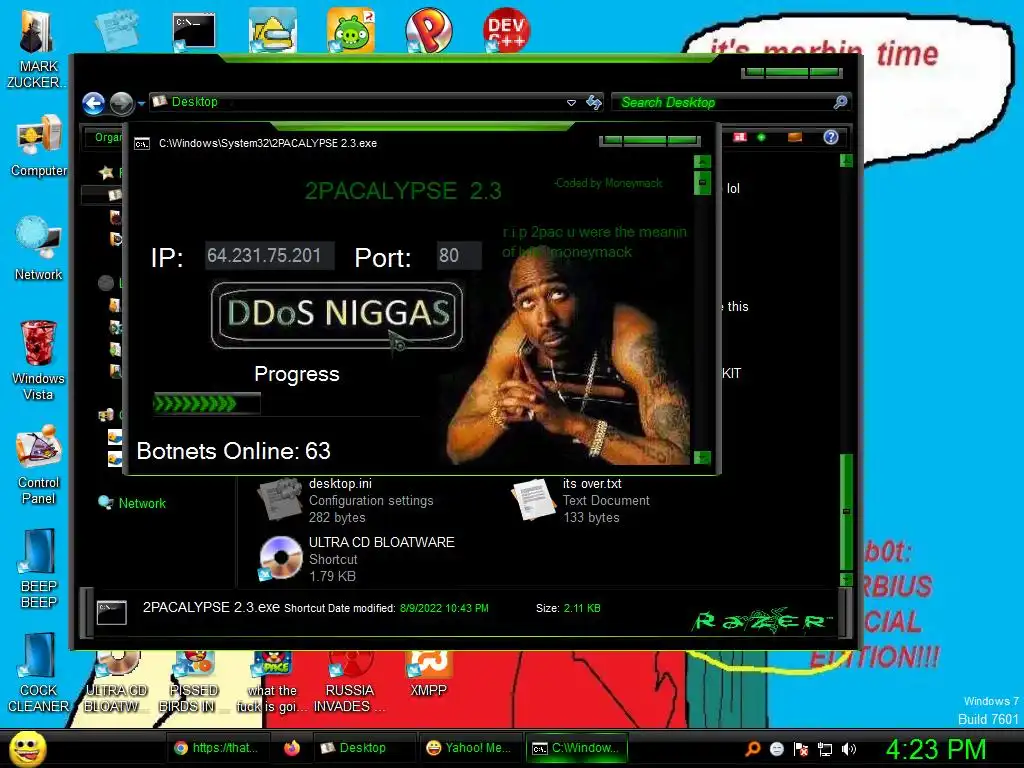Image resolution: width=1024 pixels, height=768 pixels.
Task: Select the 'its over.txt' text document
Action: point(581,500)
